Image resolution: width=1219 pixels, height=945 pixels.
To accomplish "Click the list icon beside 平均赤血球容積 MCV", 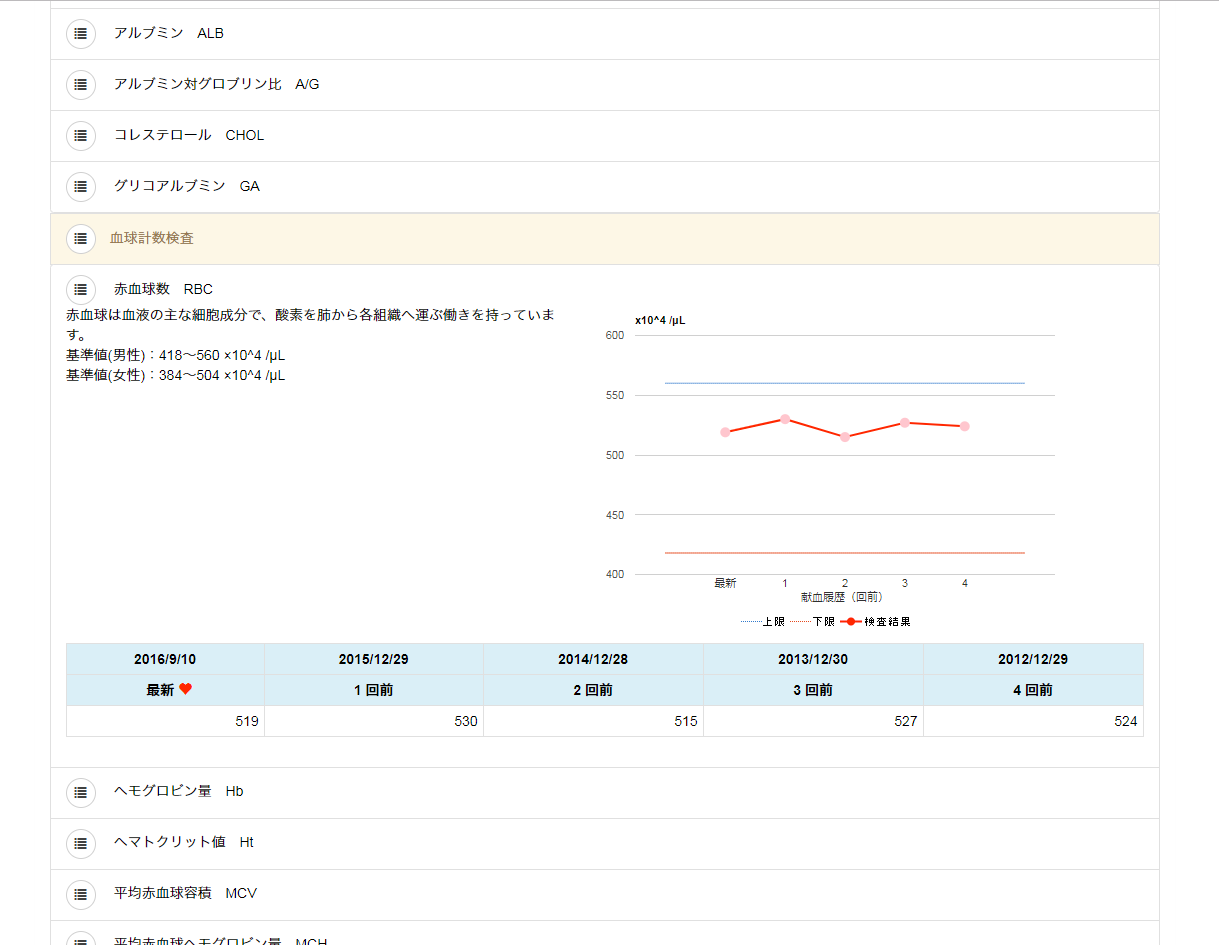I will pyautogui.click(x=81, y=894).
